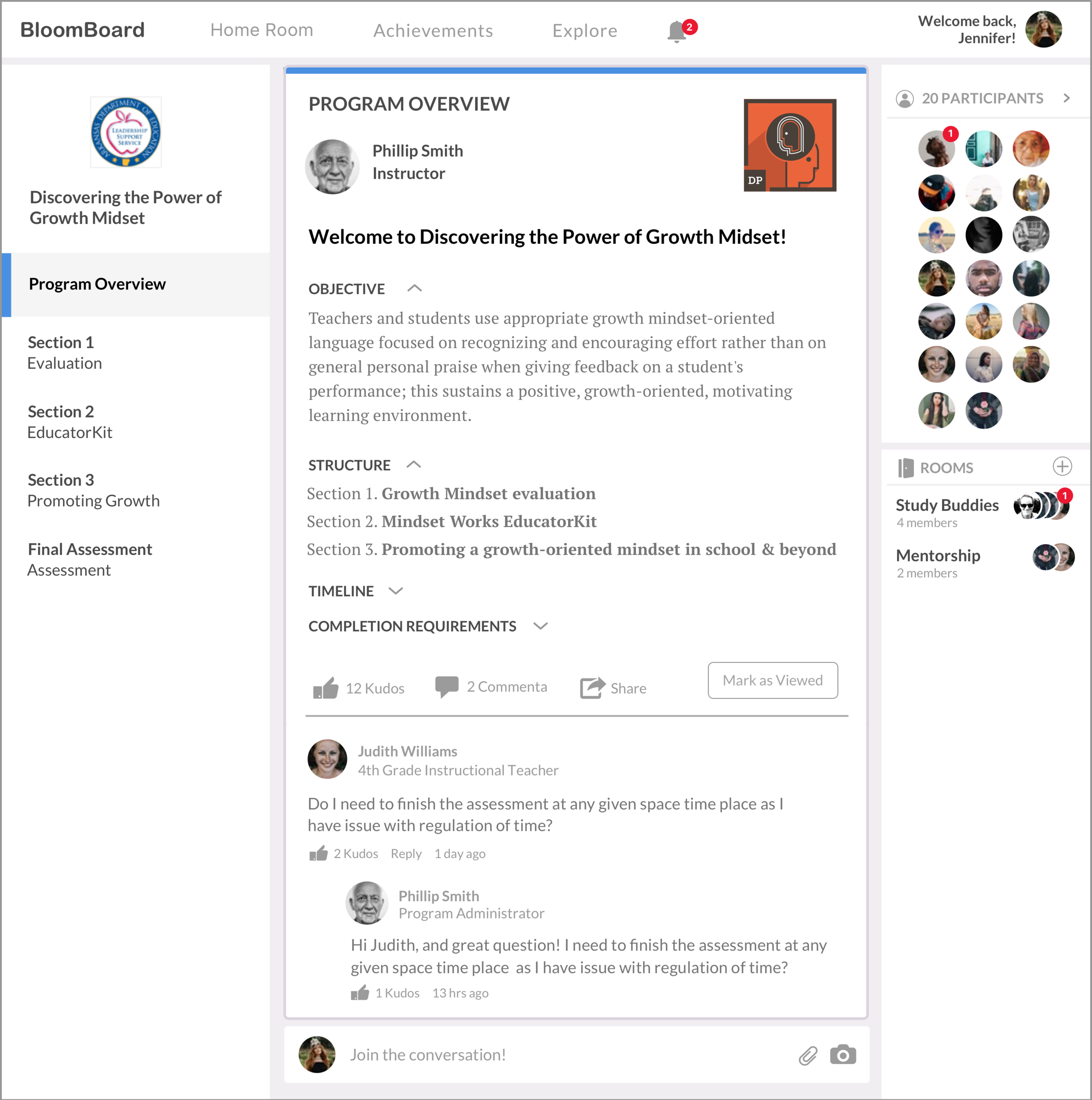The width and height of the screenshot is (1092, 1100).
Task: Click the Share arrow icon
Action: click(x=592, y=687)
